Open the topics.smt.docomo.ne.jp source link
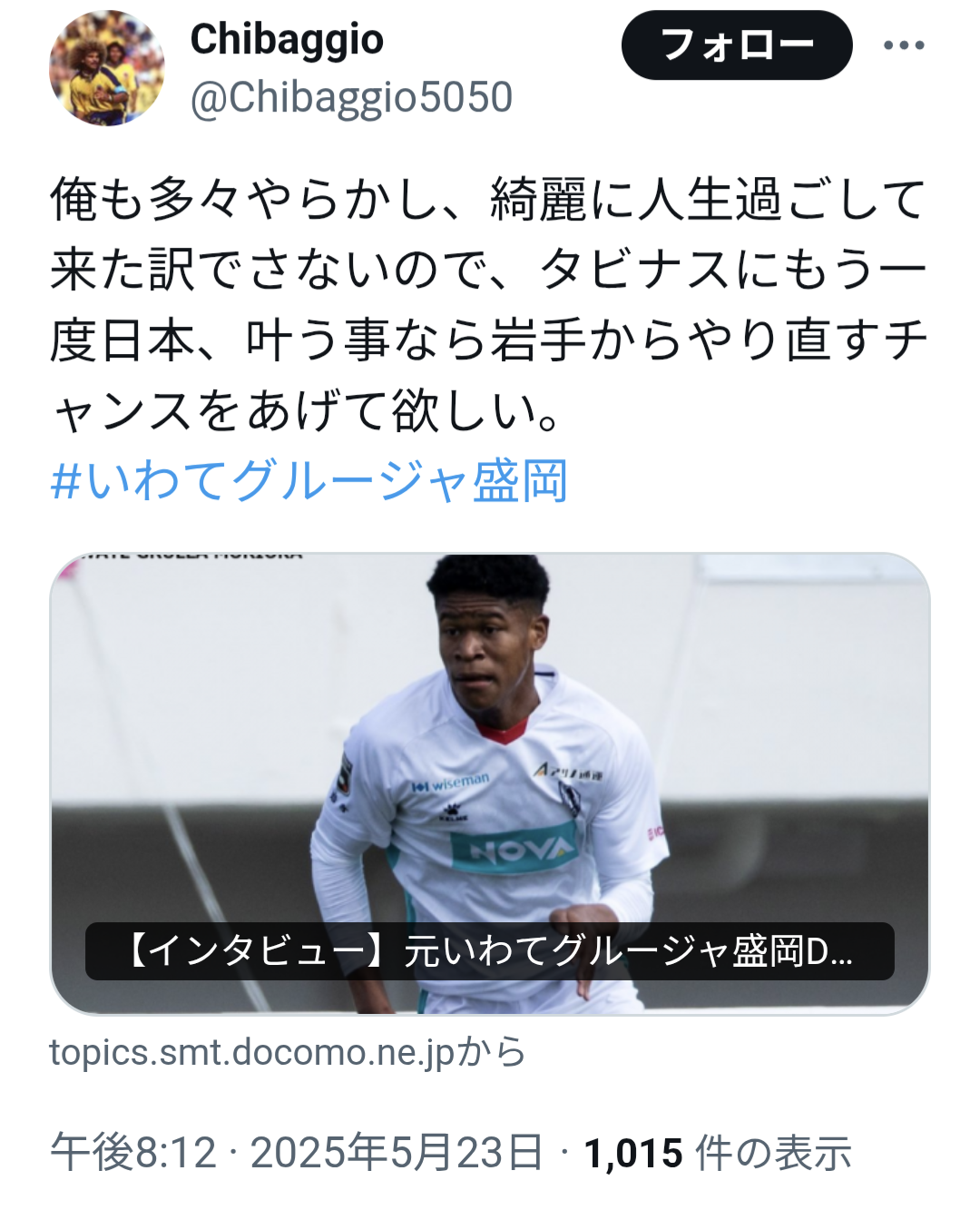 [x=288, y=1053]
